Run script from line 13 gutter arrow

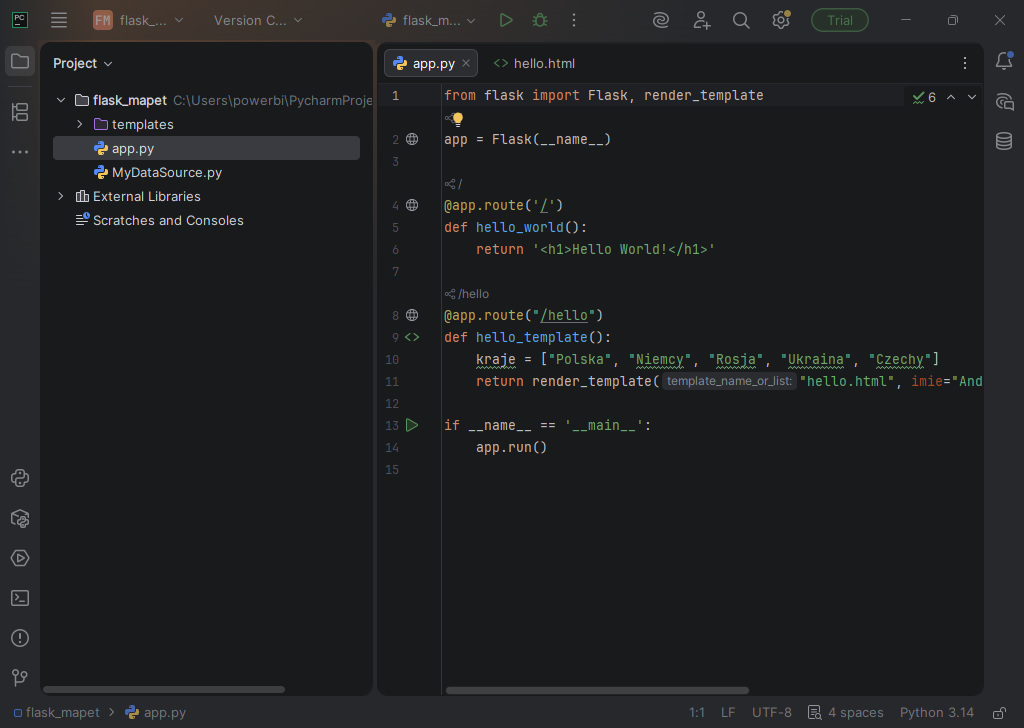tap(412, 425)
